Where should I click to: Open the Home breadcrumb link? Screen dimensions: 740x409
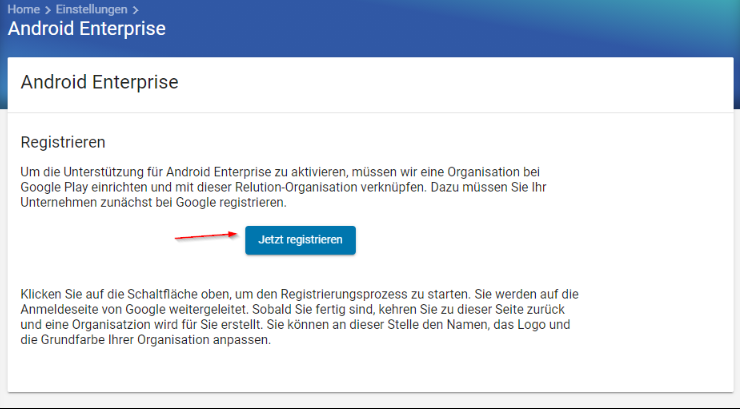(24, 9)
